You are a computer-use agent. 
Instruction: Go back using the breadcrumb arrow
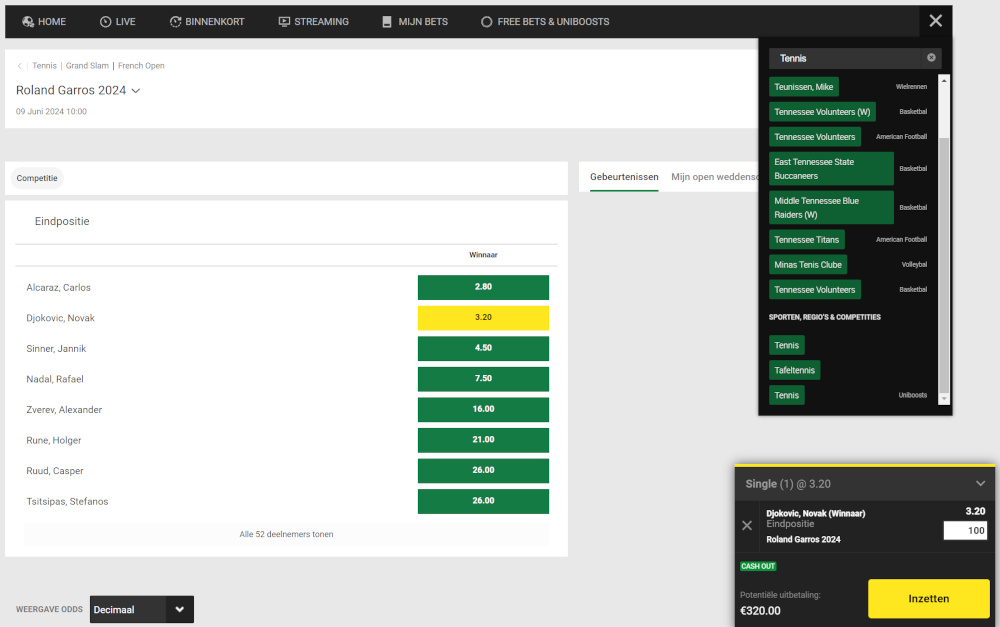(x=20, y=66)
